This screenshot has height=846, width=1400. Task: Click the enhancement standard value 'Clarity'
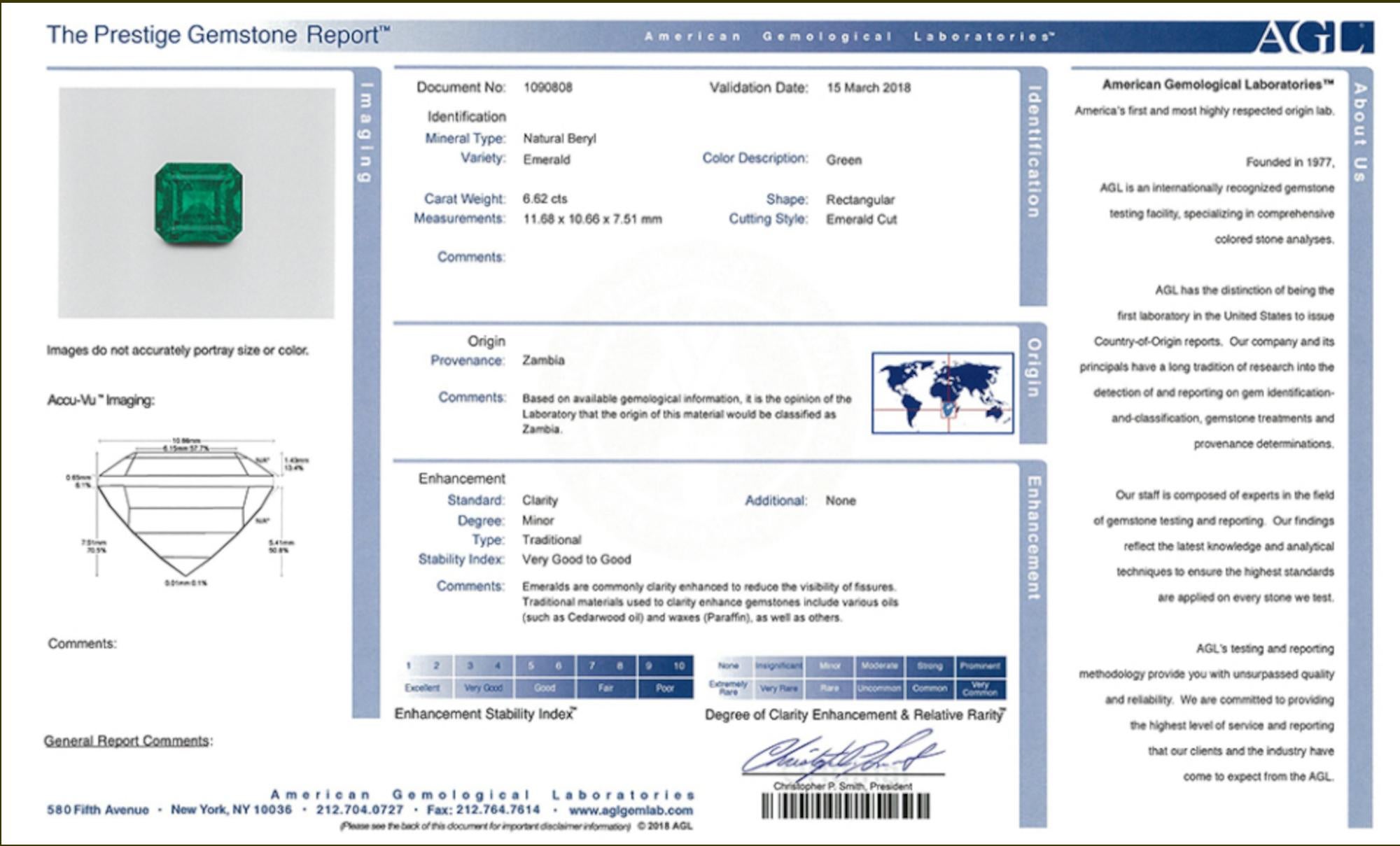tap(540, 501)
